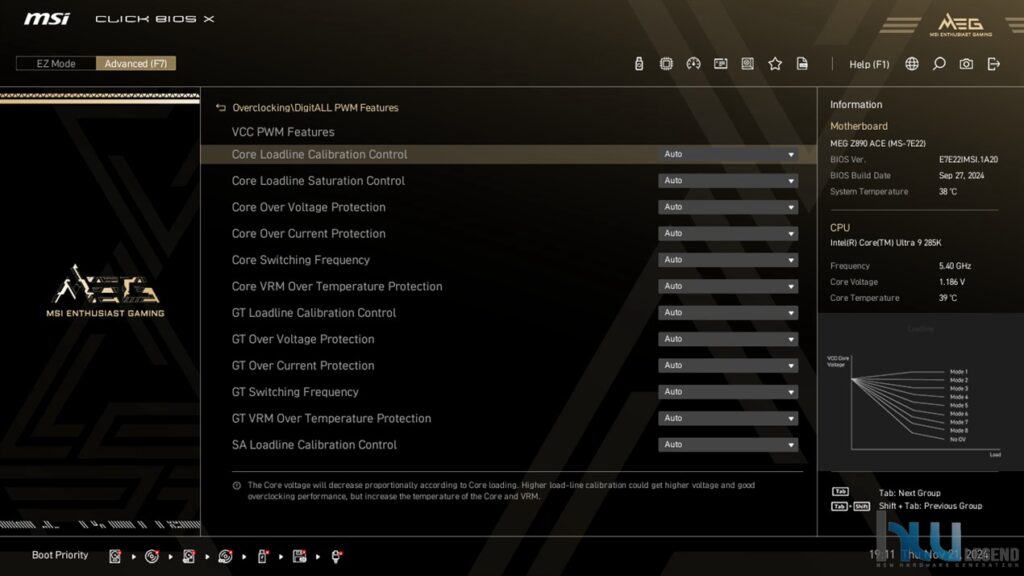Change language via the globe icon

(x=912, y=63)
